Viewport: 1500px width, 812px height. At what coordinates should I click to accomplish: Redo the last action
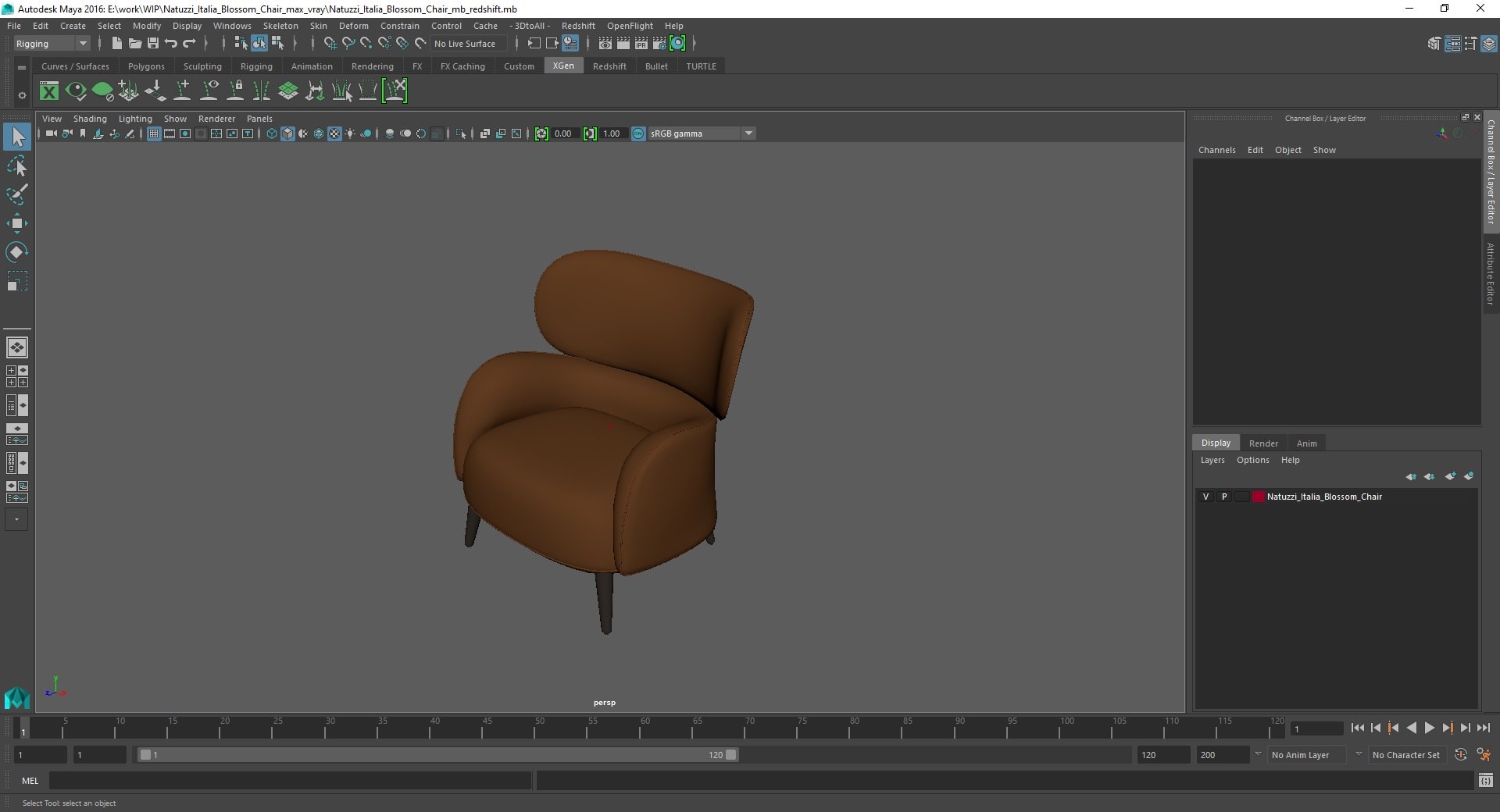(189, 44)
